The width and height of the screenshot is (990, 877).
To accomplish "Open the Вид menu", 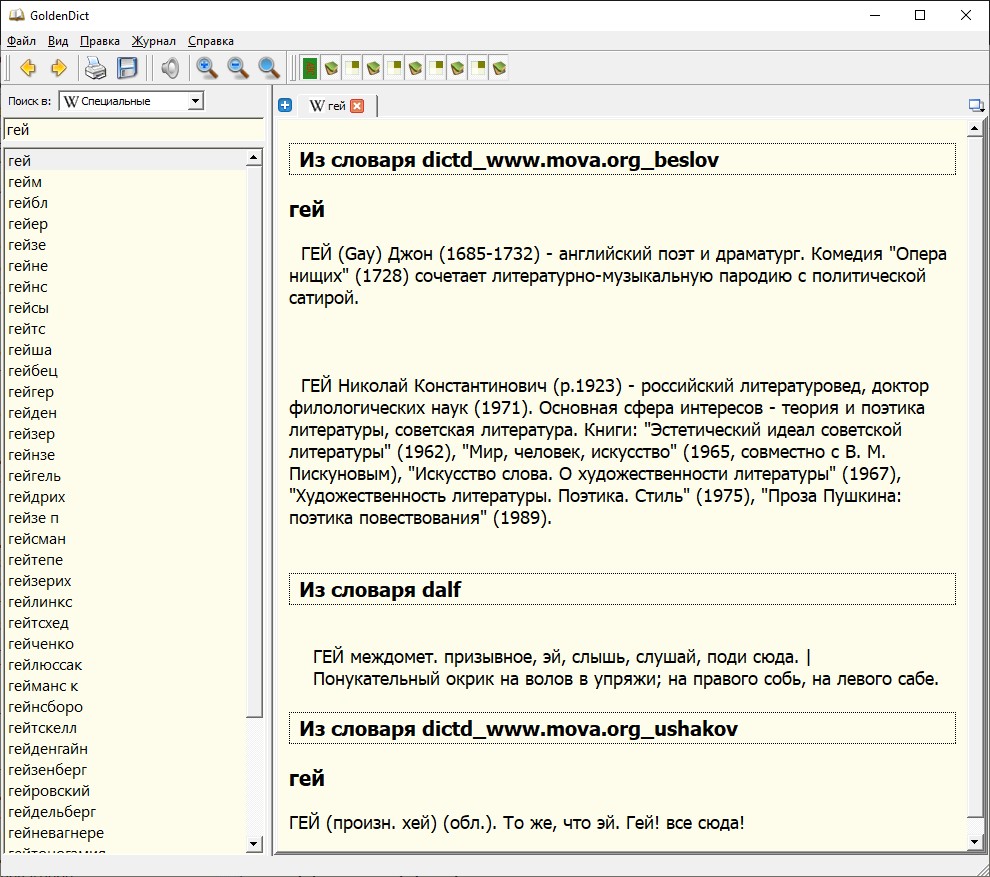I will point(58,41).
